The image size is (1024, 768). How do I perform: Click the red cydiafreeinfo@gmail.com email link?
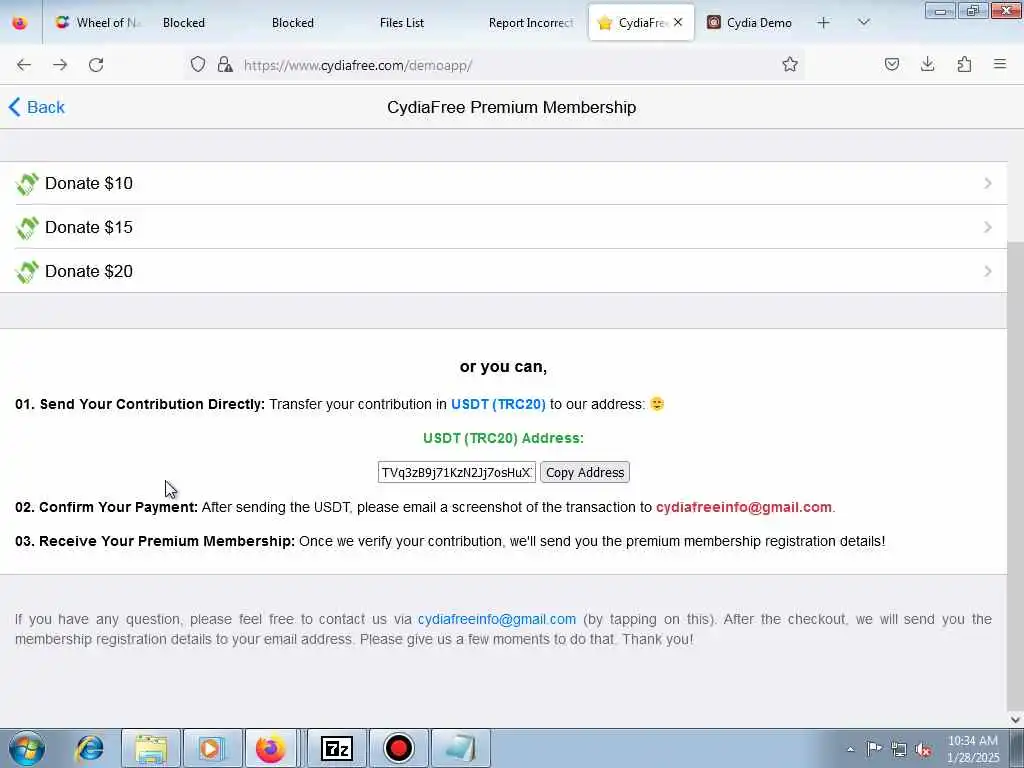(744, 507)
